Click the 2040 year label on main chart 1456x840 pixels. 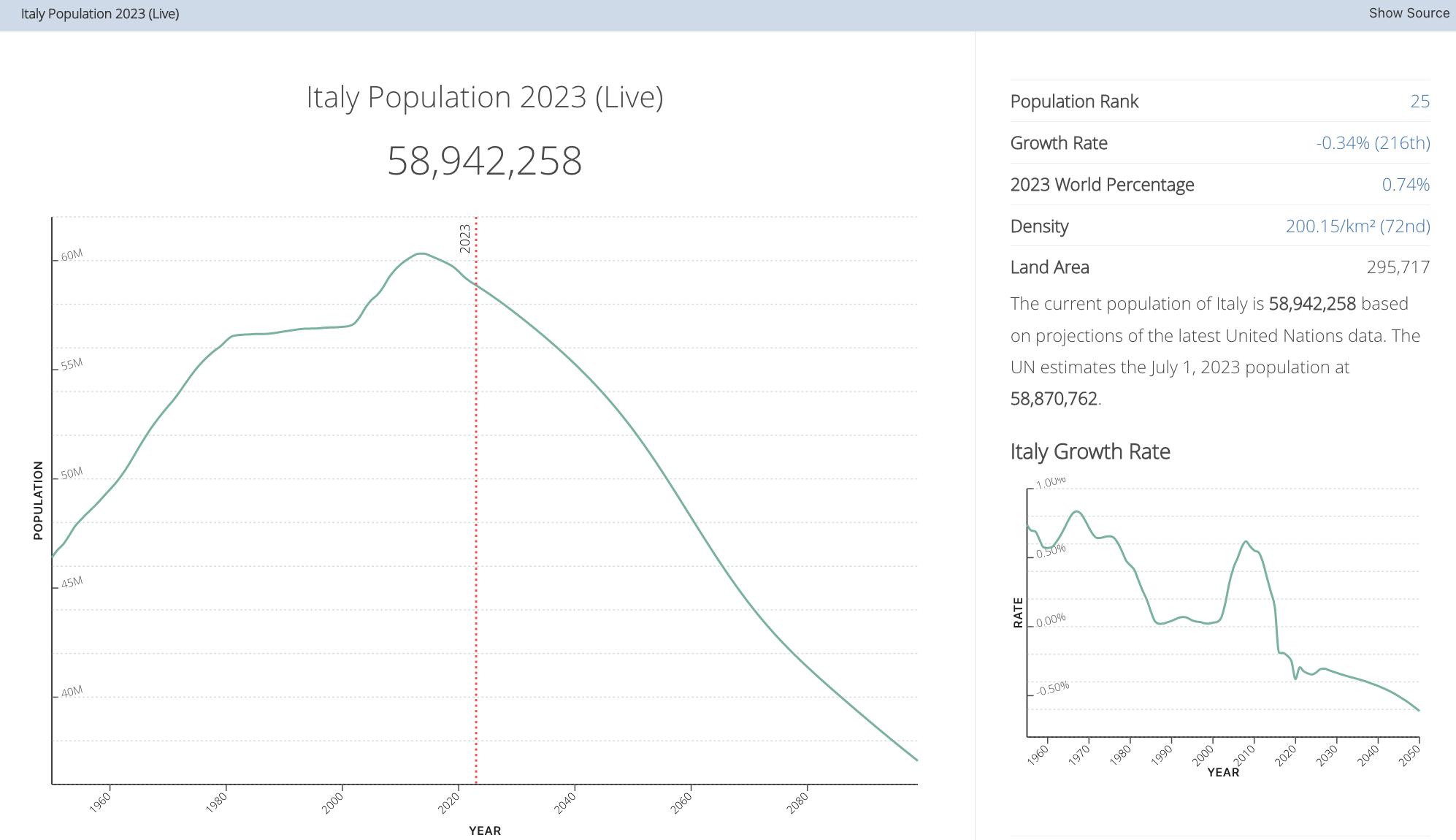click(565, 803)
